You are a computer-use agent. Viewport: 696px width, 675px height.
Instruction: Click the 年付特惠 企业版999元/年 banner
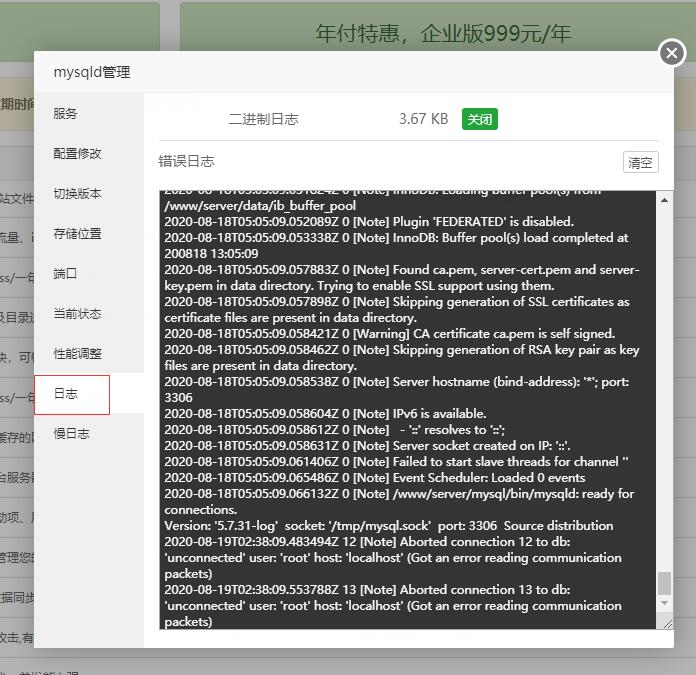tap(443, 34)
